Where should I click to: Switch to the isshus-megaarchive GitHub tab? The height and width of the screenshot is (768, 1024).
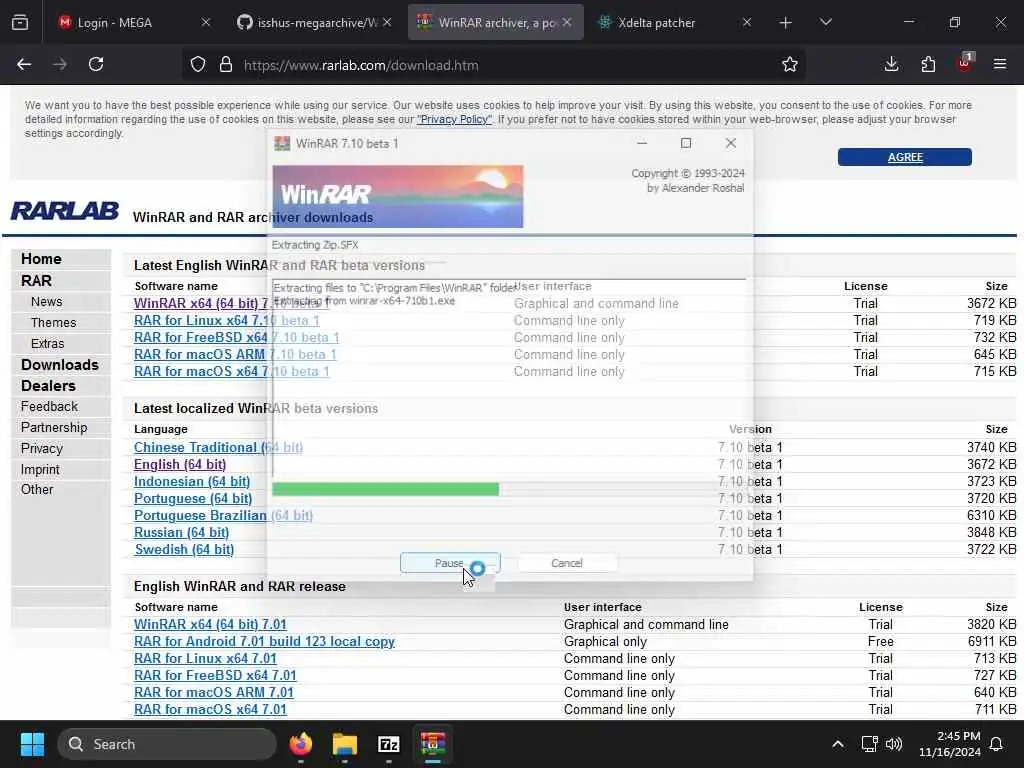pos(315,23)
